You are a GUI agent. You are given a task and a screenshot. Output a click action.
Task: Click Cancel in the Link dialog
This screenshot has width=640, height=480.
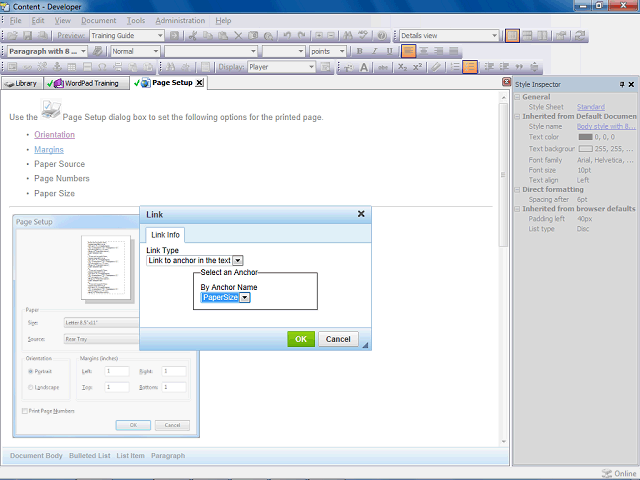[338, 339]
